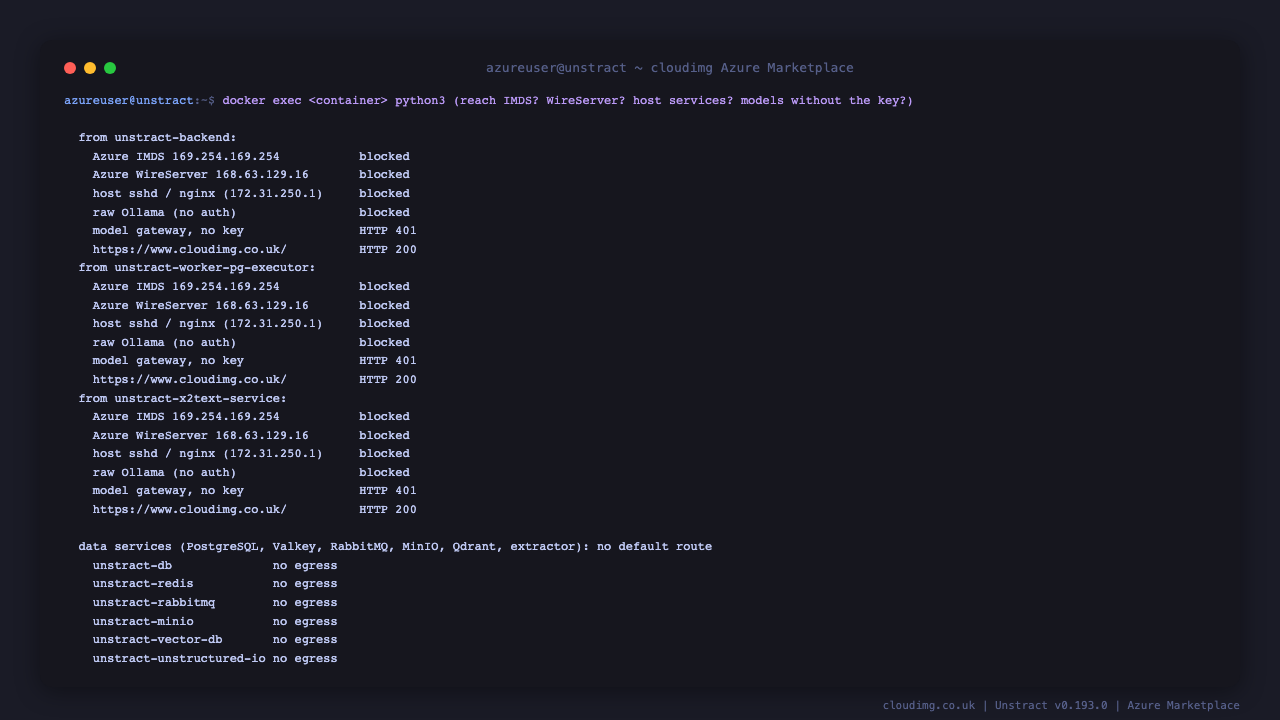Click the green maximize window dot
The height and width of the screenshot is (720, 1280).
[x=110, y=68]
